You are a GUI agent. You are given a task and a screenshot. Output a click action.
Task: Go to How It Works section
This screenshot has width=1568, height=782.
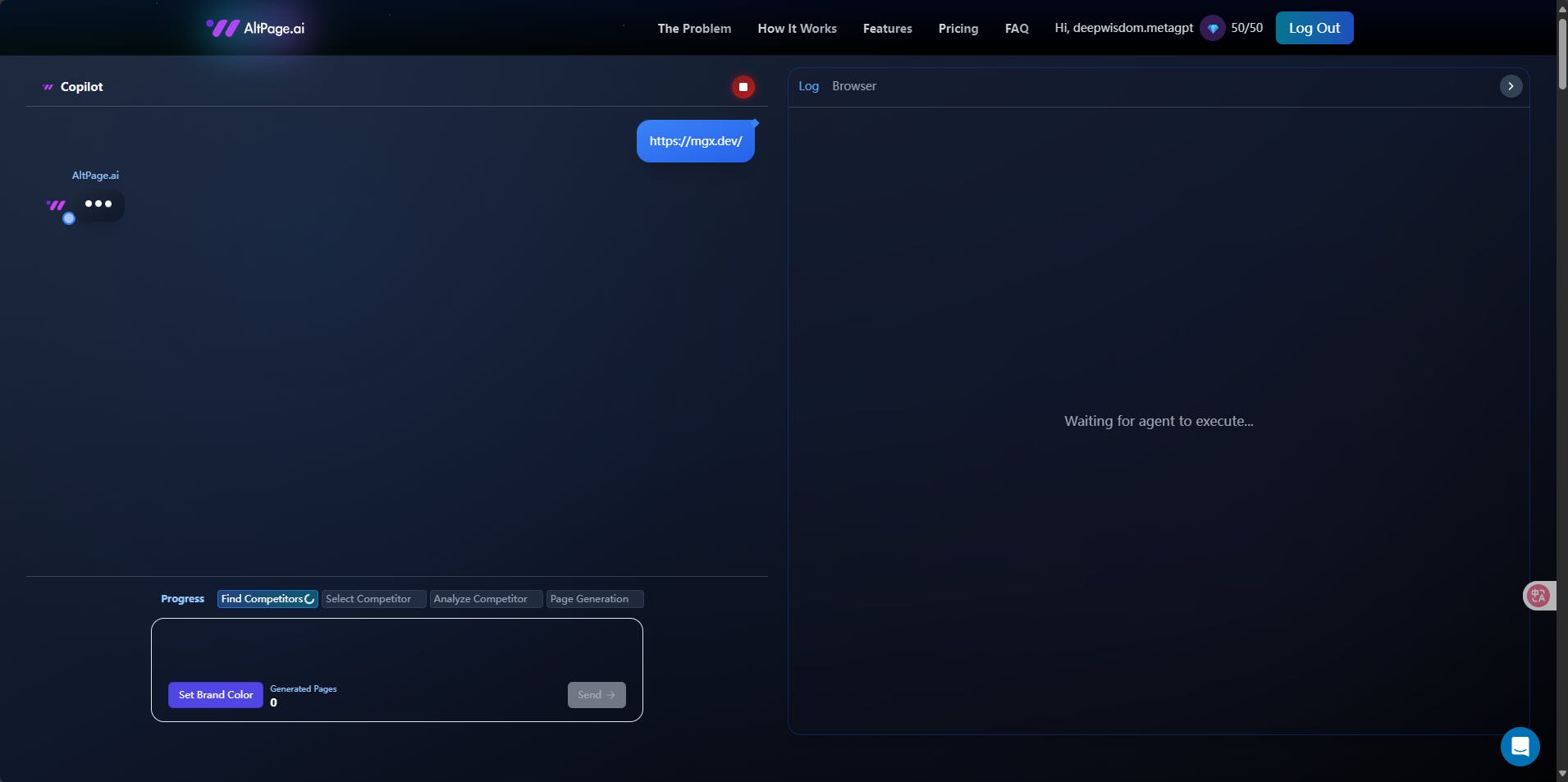(x=797, y=29)
